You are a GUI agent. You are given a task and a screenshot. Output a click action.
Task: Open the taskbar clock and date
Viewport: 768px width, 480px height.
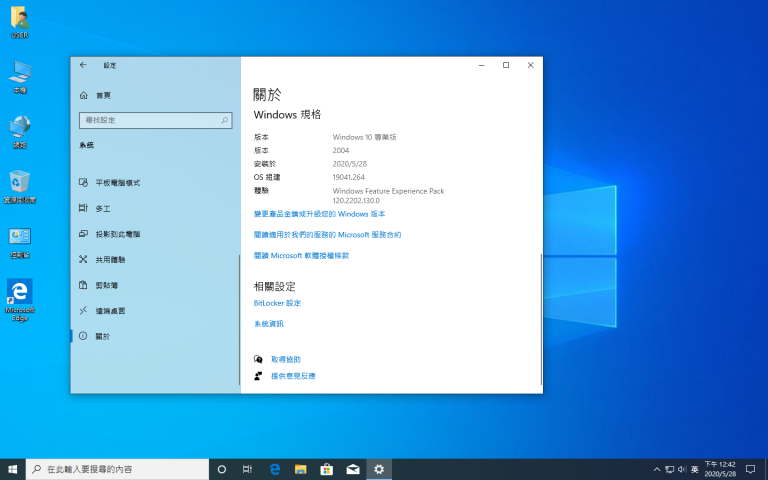pyautogui.click(x=720, y=469)
